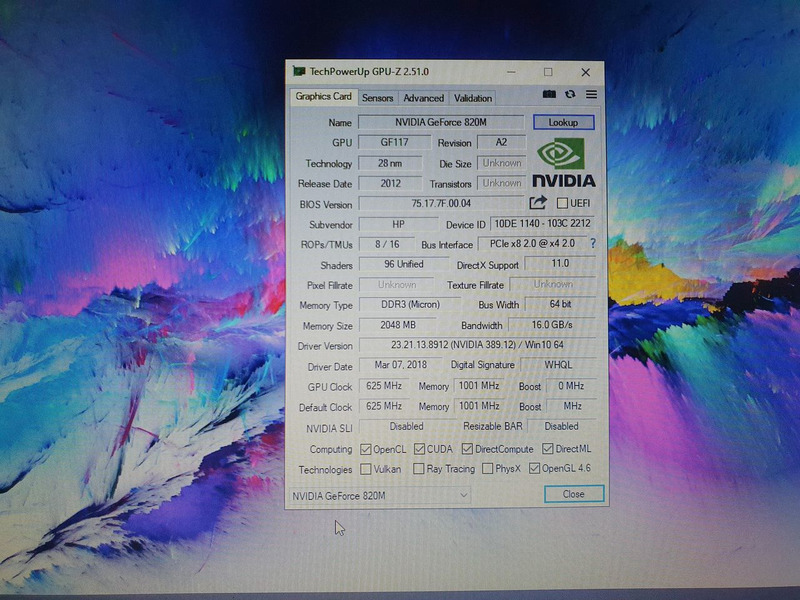Open the NVIDIA GeForce 820M GPU dropdown

tap(380, 495)
